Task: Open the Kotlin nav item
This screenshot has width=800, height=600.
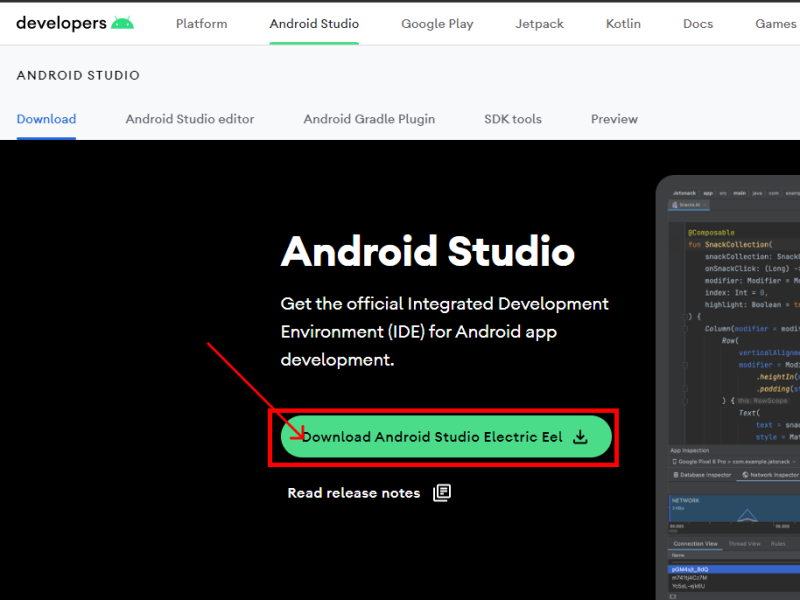Action: point(623,23)
